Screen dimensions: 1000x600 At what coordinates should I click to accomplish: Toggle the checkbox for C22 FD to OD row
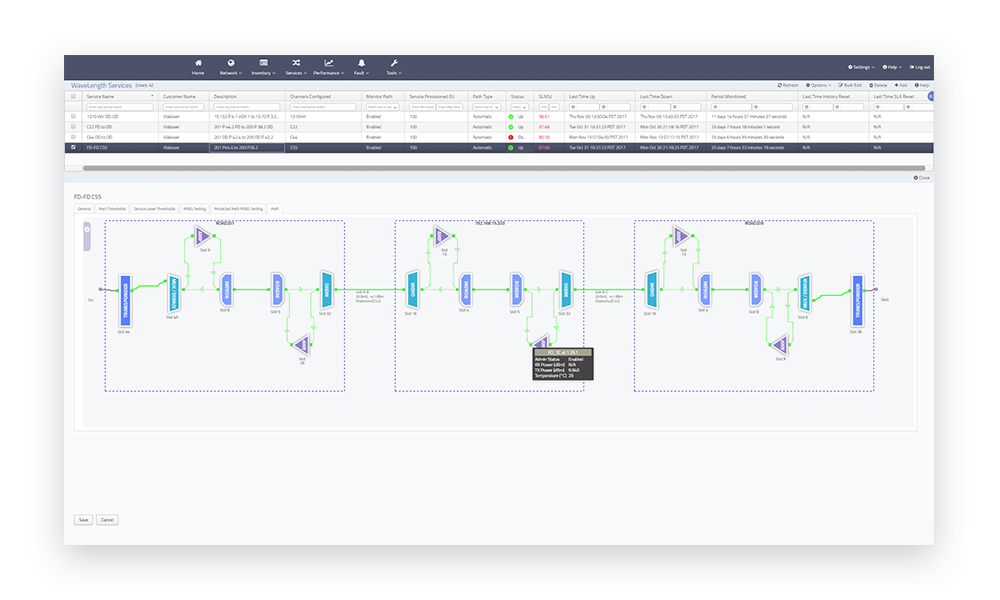(x=73, y=127)
